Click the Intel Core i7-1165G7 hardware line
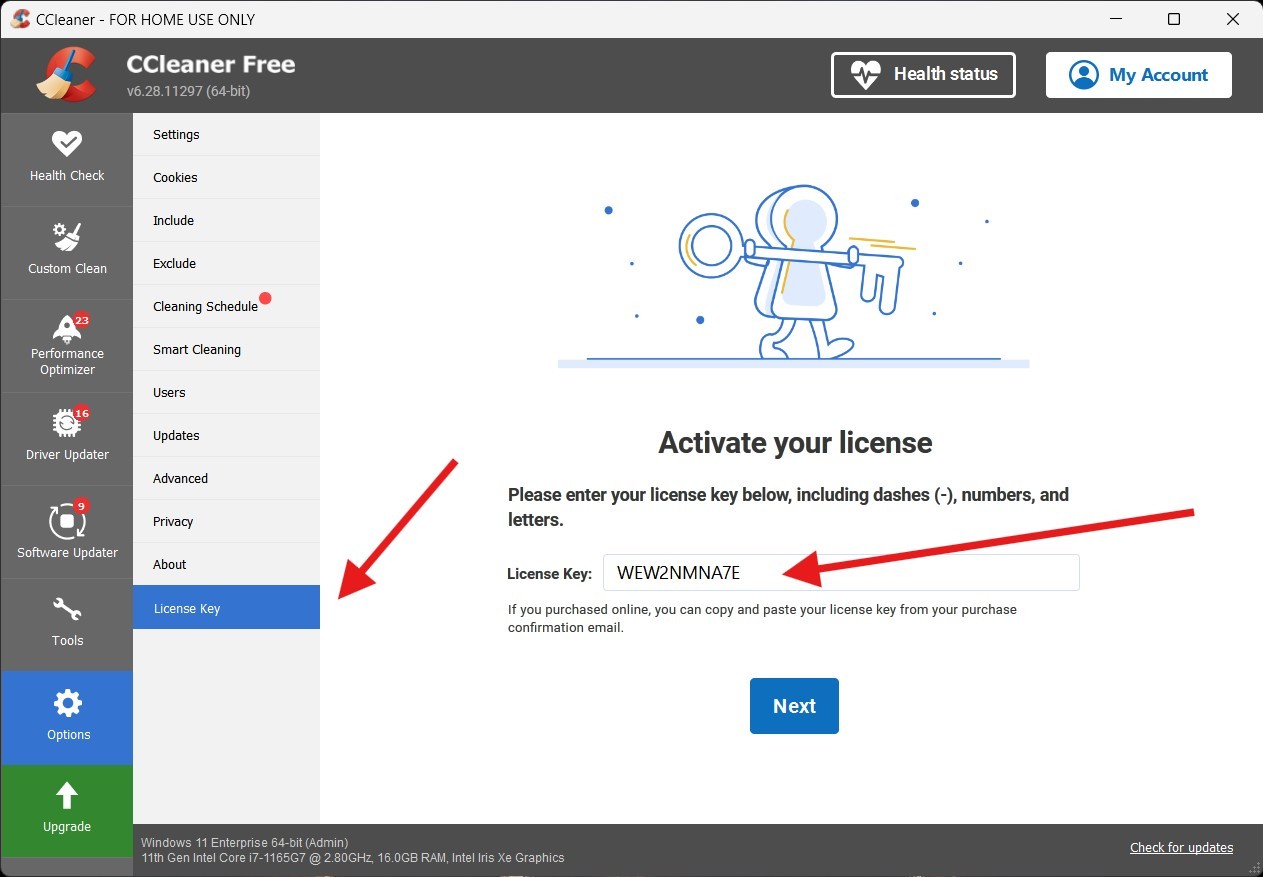The width and height of the screenshot is (1263, 877). tap(353, 858)
